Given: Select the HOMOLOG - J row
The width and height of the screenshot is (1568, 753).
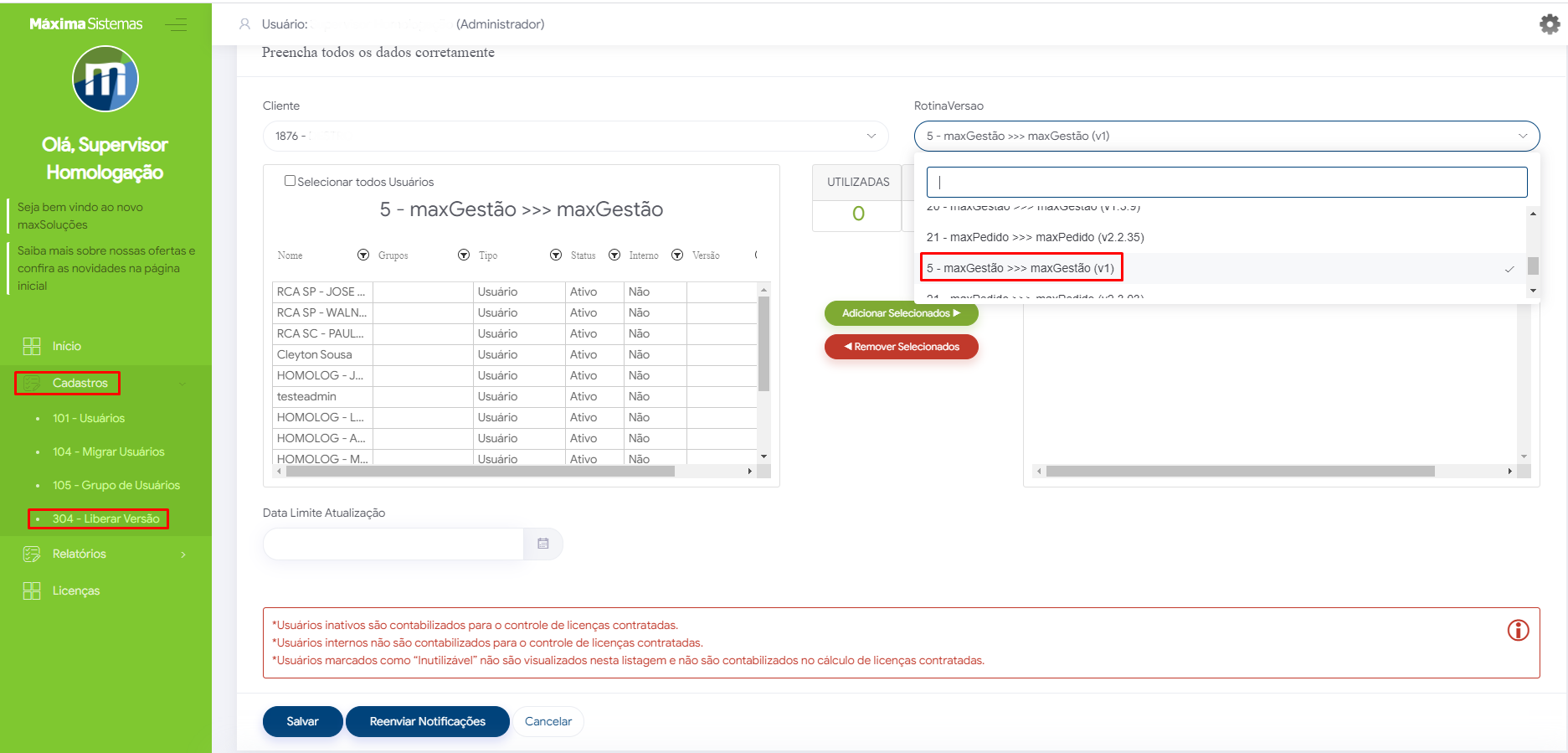Looking at the screenshot, I should pos(515,375).
